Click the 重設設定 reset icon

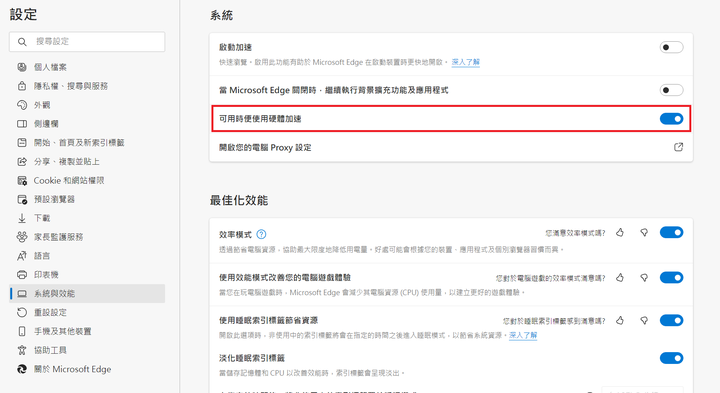point(22,312)
